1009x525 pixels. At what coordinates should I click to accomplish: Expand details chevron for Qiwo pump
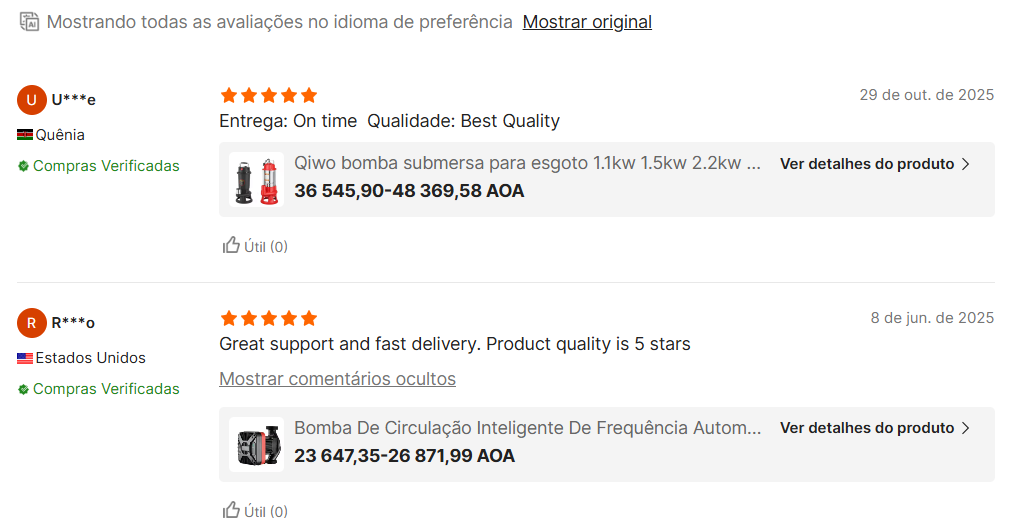pos(965,164)
